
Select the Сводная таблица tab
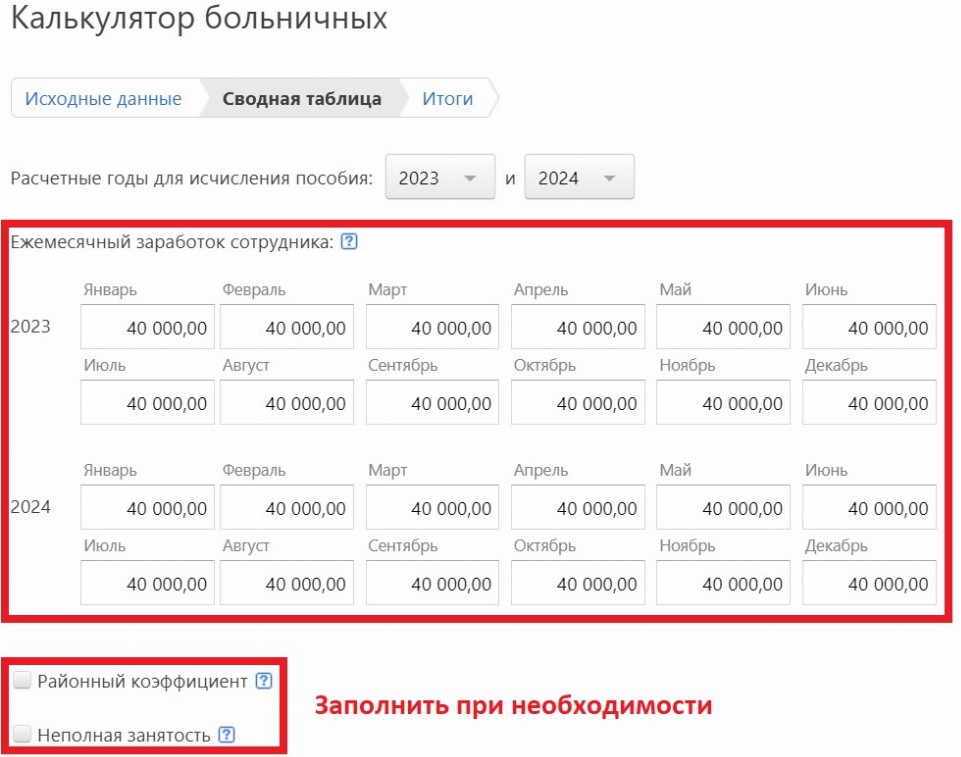point(302,99)
